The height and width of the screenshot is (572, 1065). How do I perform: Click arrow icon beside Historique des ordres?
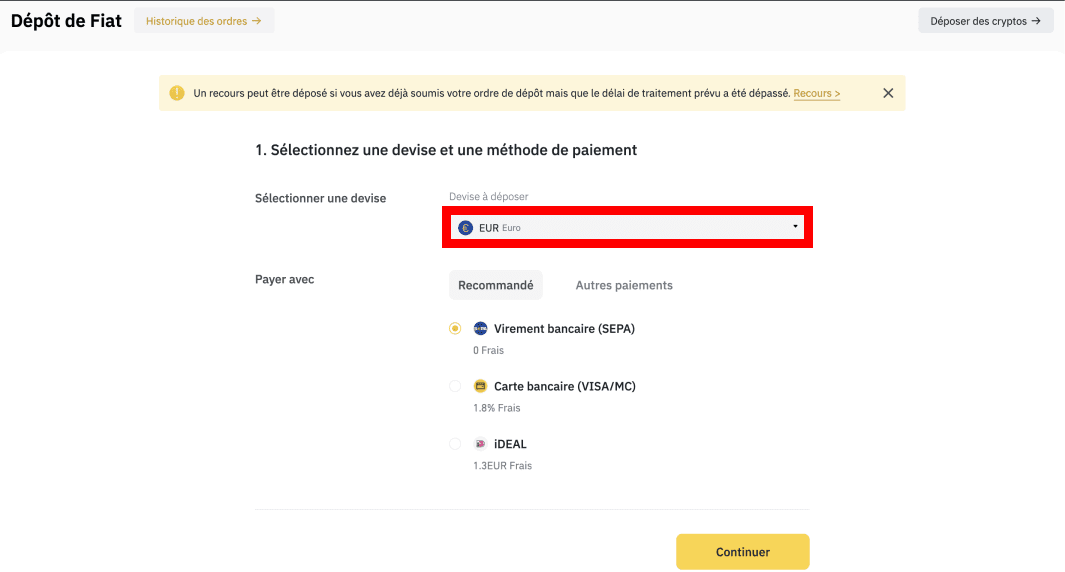point(257,21)
